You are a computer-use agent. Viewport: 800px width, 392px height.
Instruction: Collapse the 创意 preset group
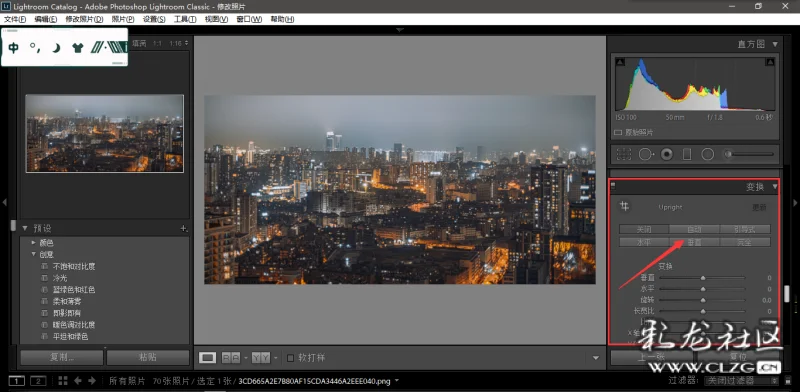(34, 254)
